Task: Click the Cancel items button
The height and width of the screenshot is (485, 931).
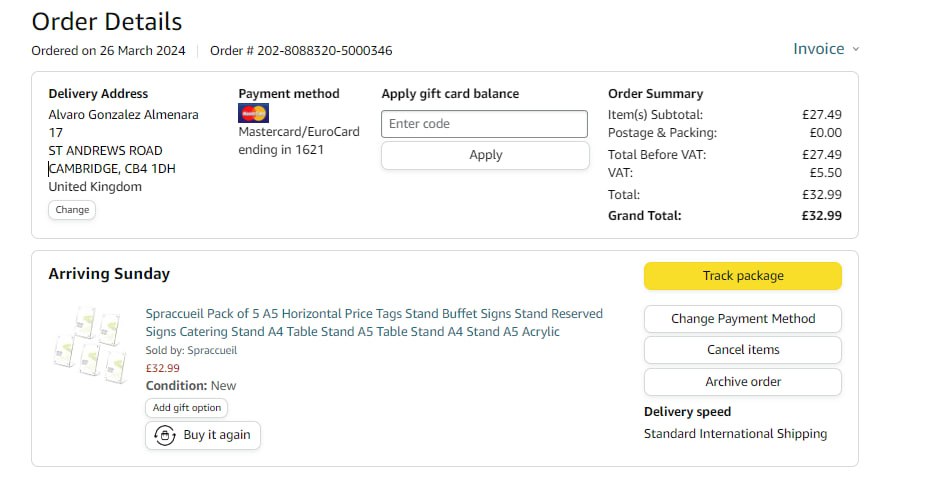Action: click(742, 350)
